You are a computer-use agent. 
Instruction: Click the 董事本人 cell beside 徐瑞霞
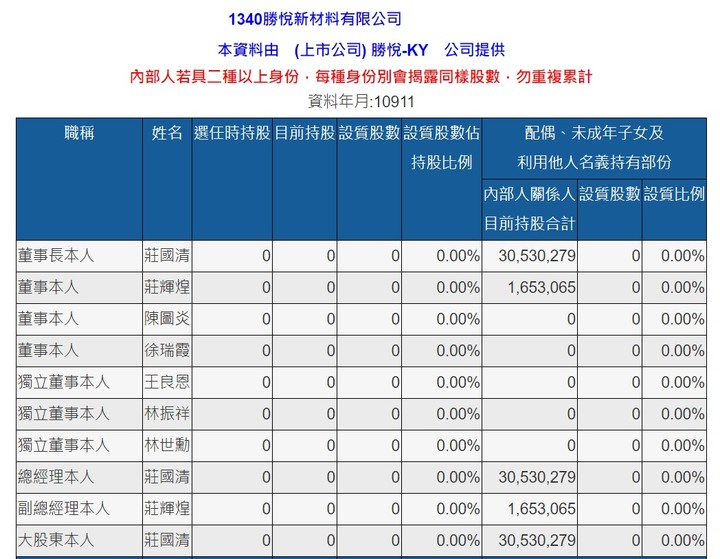coord(79,350)
